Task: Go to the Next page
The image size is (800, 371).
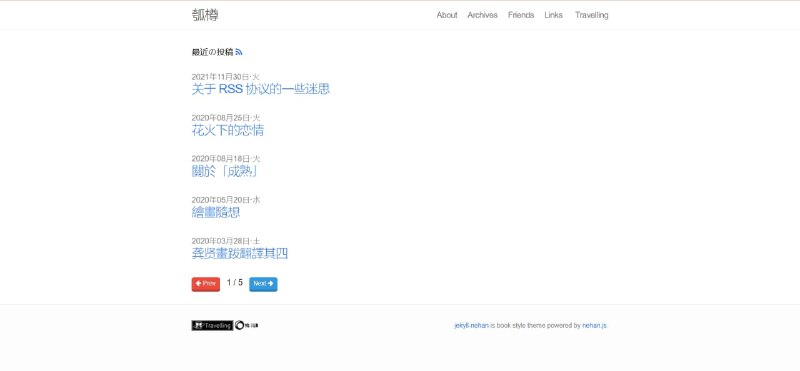Action: tap(263, 284)
